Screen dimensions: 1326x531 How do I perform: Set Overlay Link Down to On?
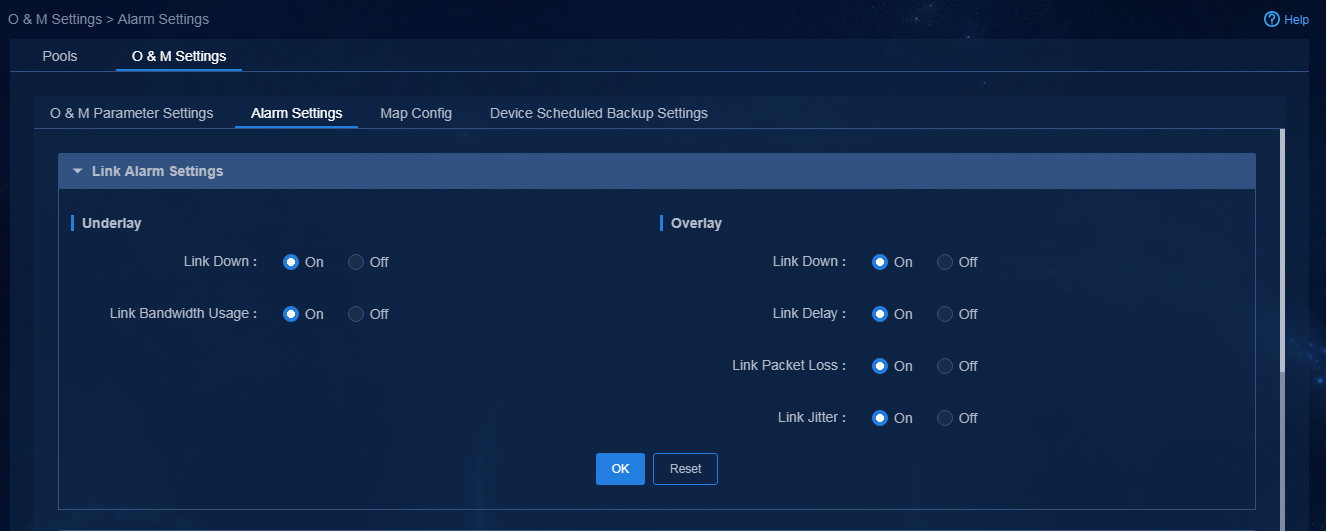coord(880,262)
